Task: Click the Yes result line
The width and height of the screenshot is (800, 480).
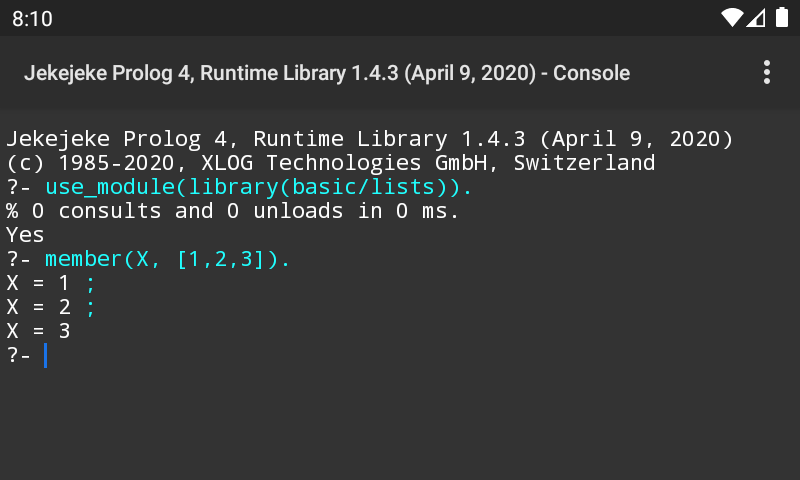Action: [25, 235]
